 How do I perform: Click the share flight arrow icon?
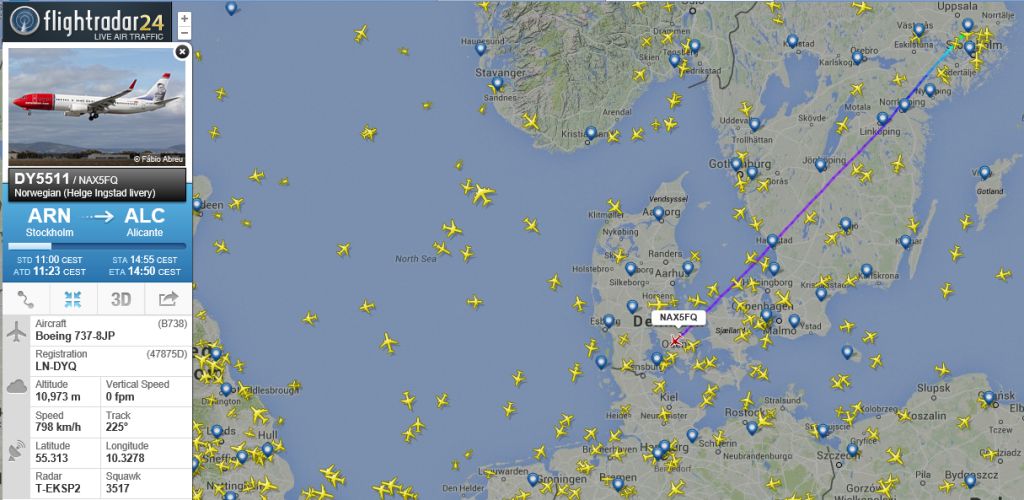pos(168,299)
